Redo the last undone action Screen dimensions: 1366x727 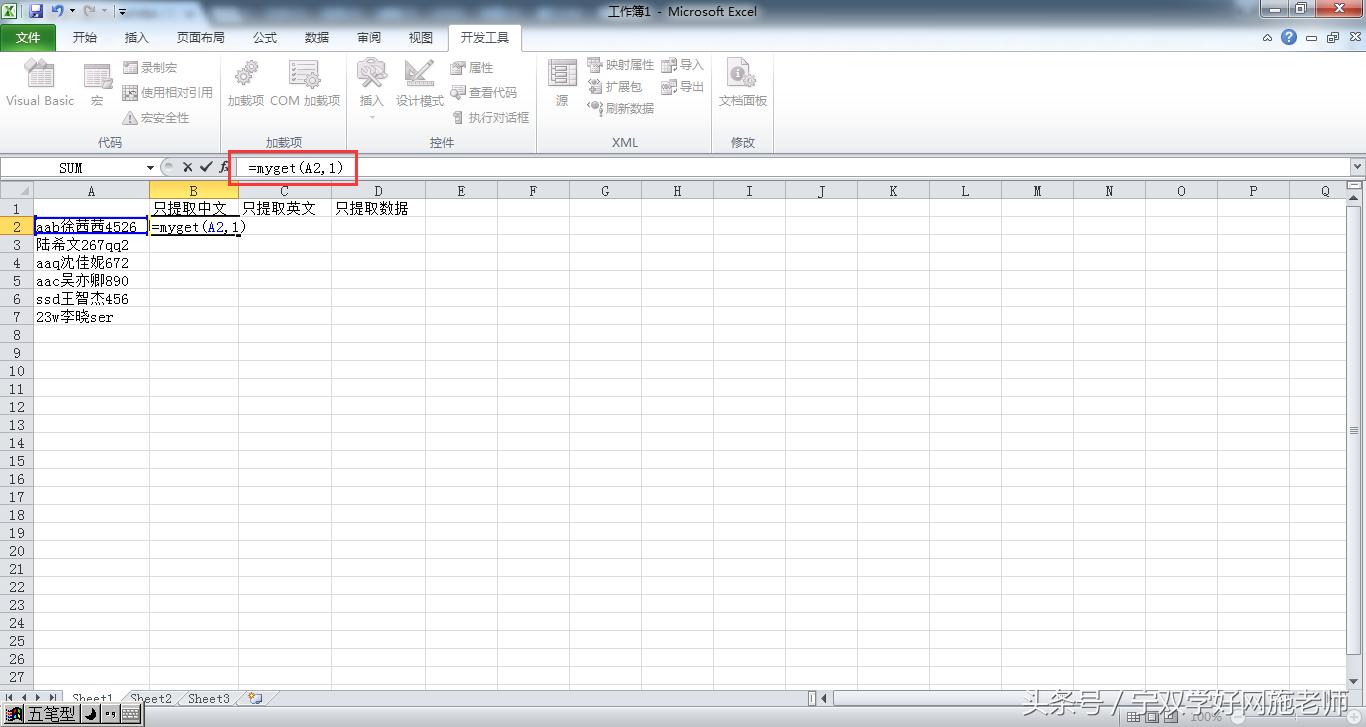(x=88, y=11)
